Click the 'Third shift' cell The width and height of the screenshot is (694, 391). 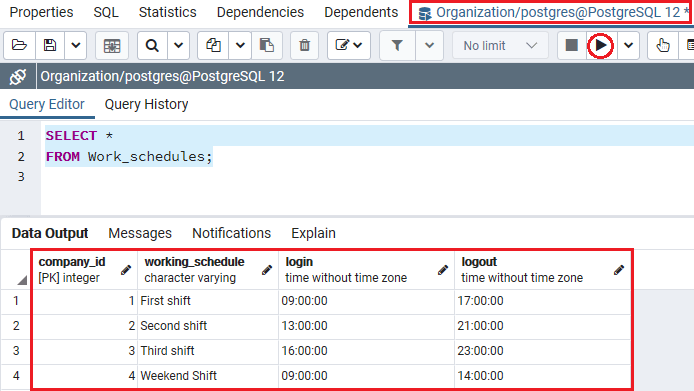(208, 351)
